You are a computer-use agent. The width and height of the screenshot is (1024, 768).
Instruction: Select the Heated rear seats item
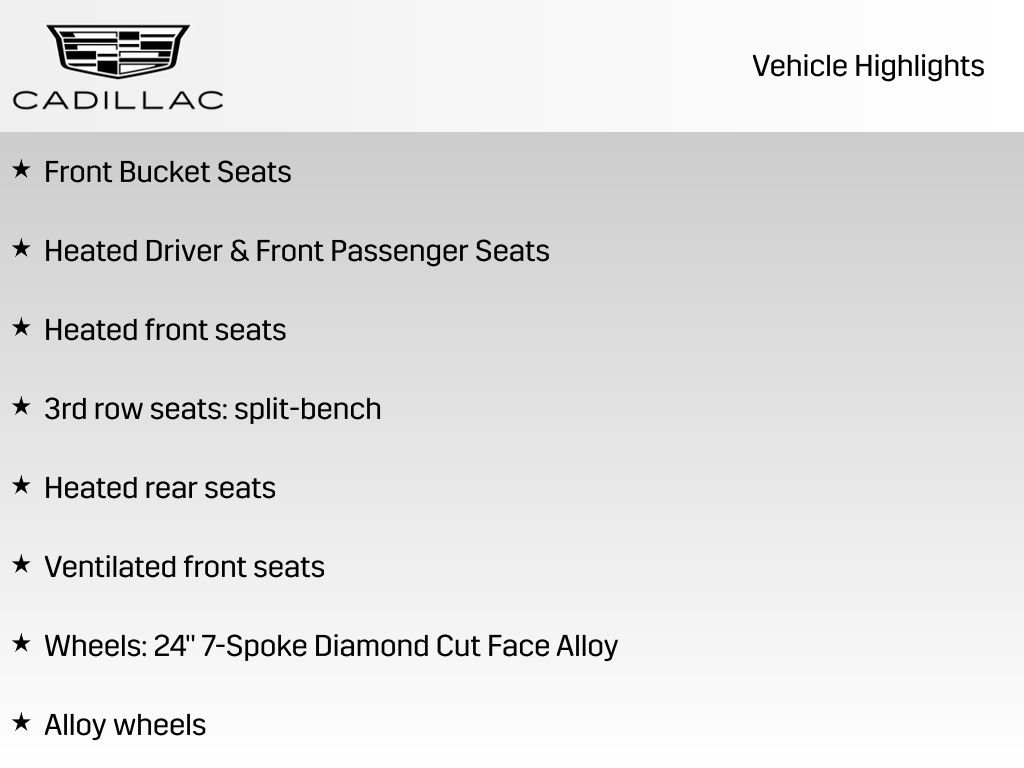(x=160, y=488)
